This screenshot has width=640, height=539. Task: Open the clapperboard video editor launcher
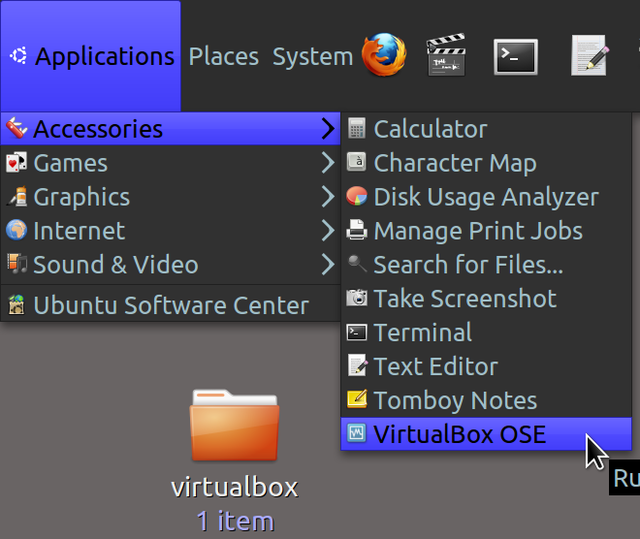coord(446,55)
